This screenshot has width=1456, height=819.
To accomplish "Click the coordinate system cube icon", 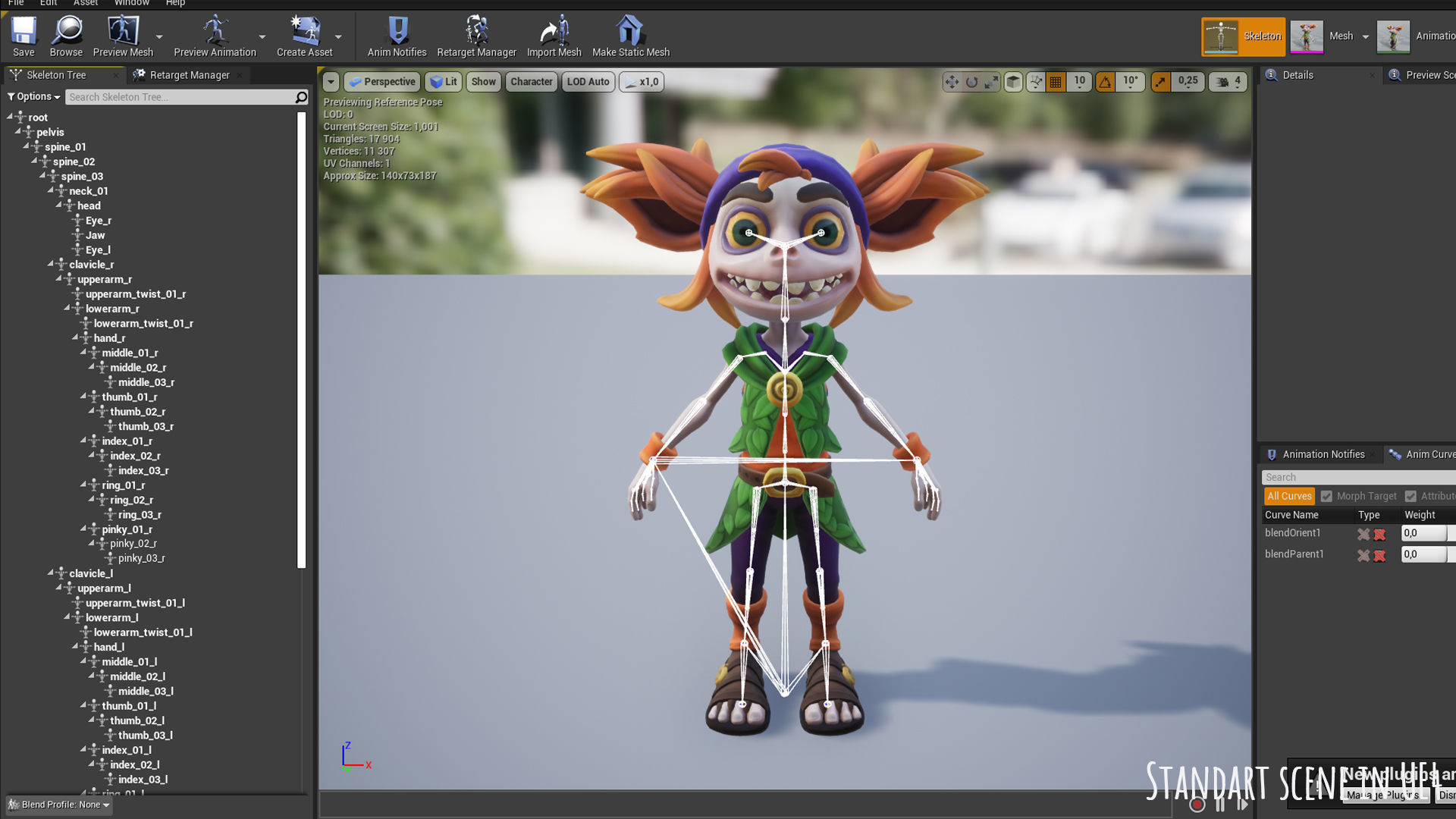I will click(x=1013, y=82).
